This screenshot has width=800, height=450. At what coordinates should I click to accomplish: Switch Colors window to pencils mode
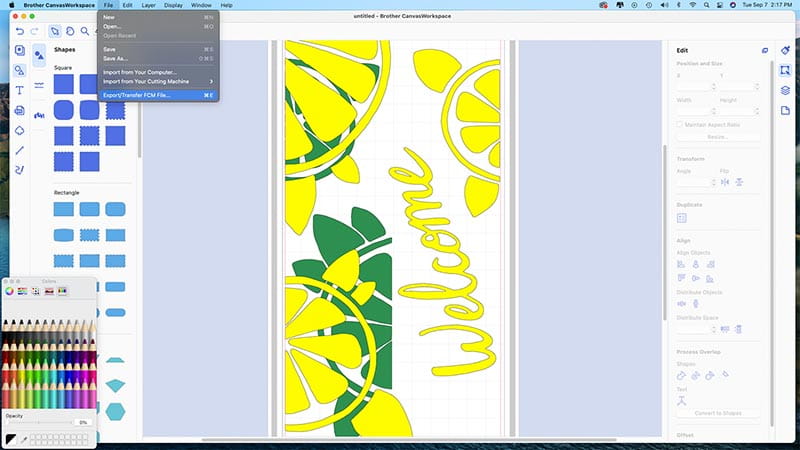(x=62, y=291)
